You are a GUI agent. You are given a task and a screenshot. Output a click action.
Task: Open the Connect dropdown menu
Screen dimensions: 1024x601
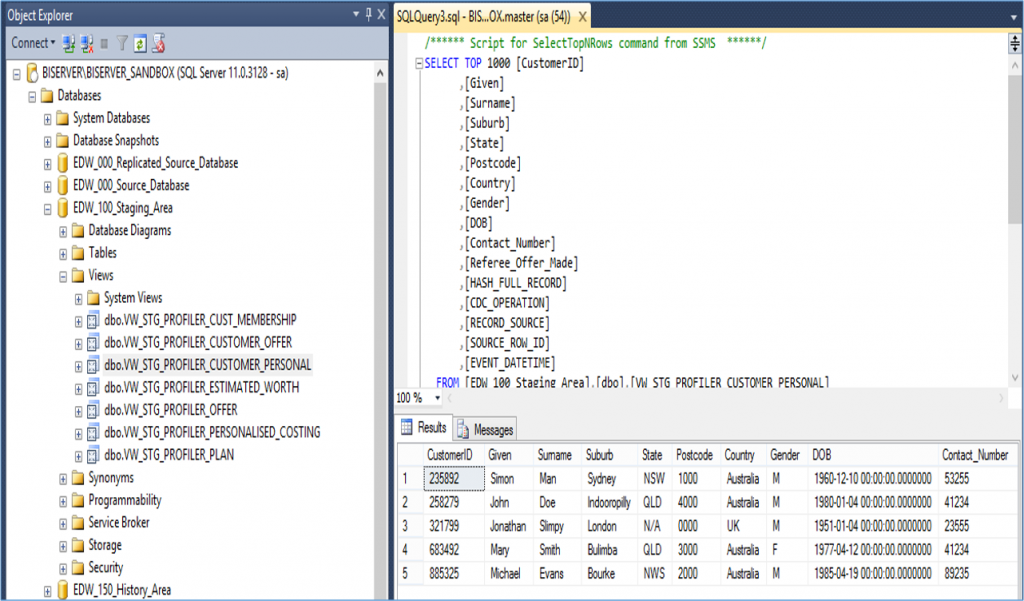[x=54, y=43]
